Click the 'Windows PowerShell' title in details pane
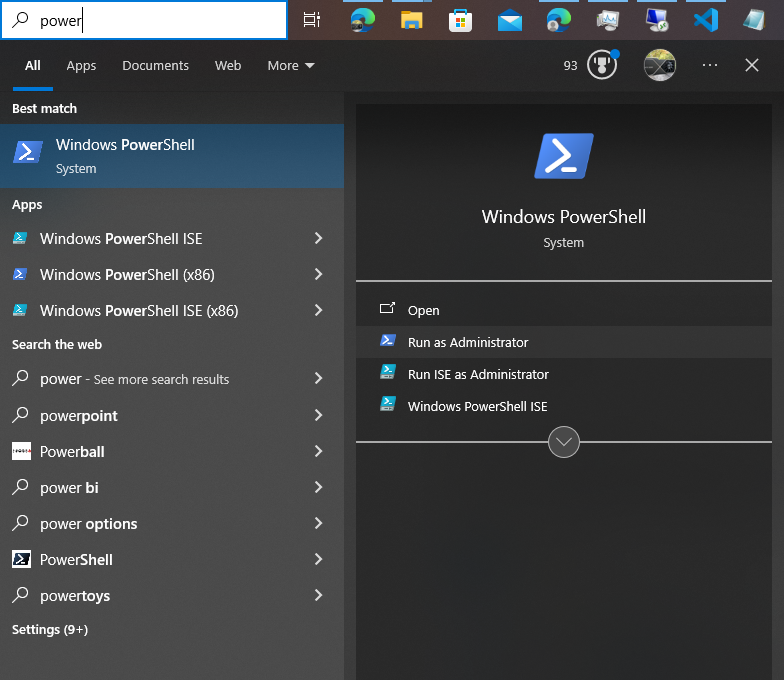Screen dimensions: 784x680 tap(564, 216)
